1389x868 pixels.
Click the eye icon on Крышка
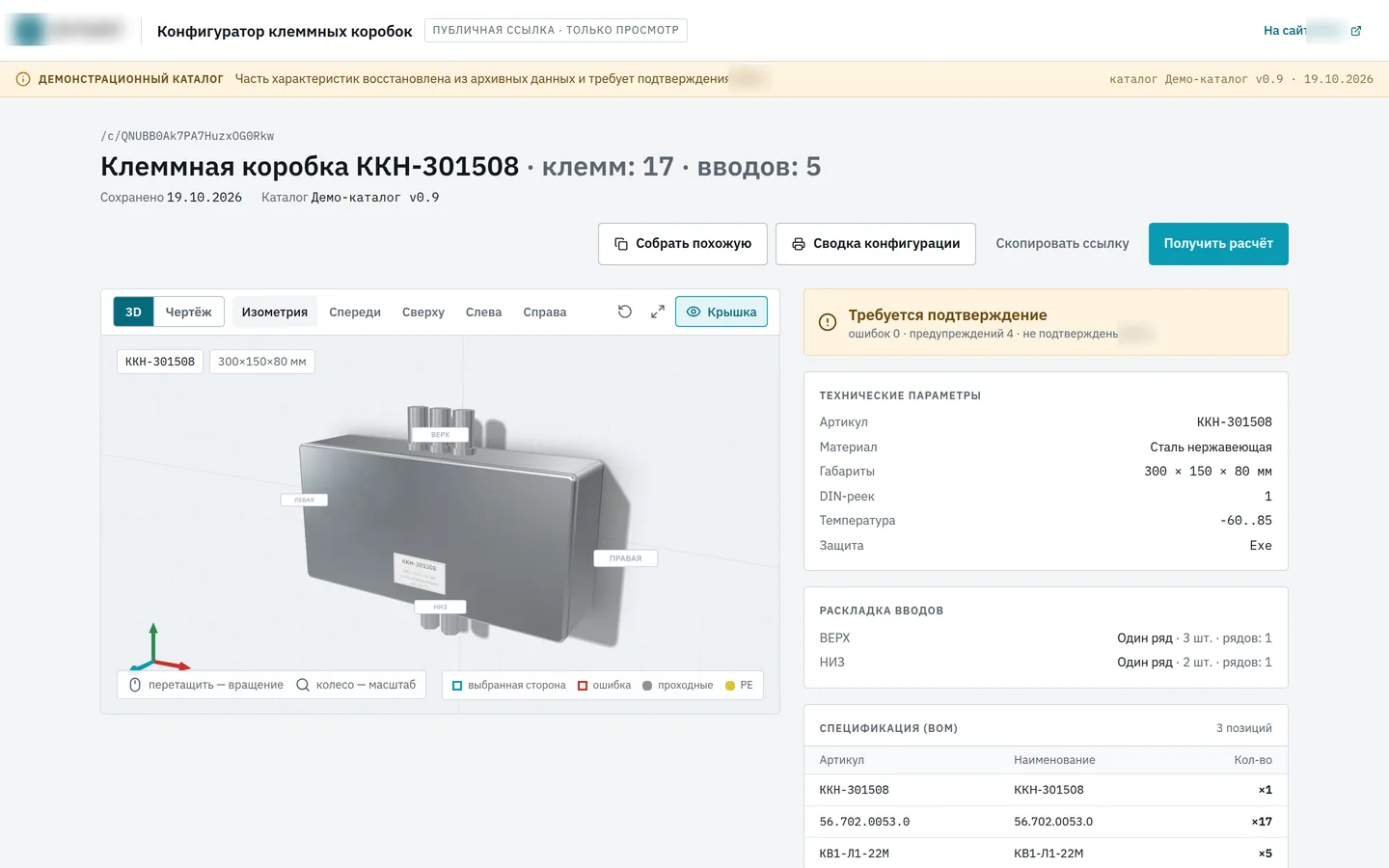pos(694,312)
